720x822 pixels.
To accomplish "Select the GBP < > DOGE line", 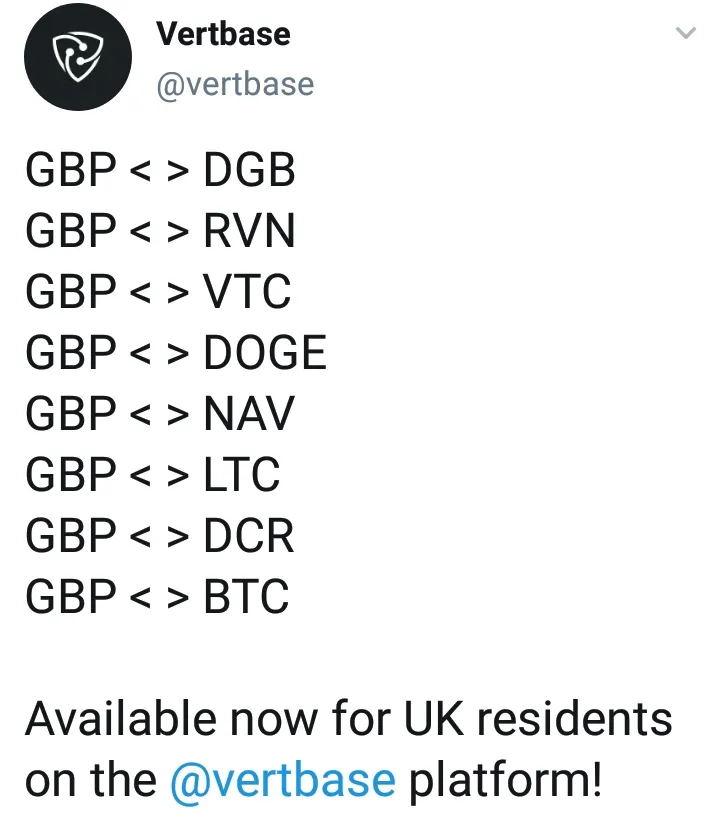I will coord(176,352).
